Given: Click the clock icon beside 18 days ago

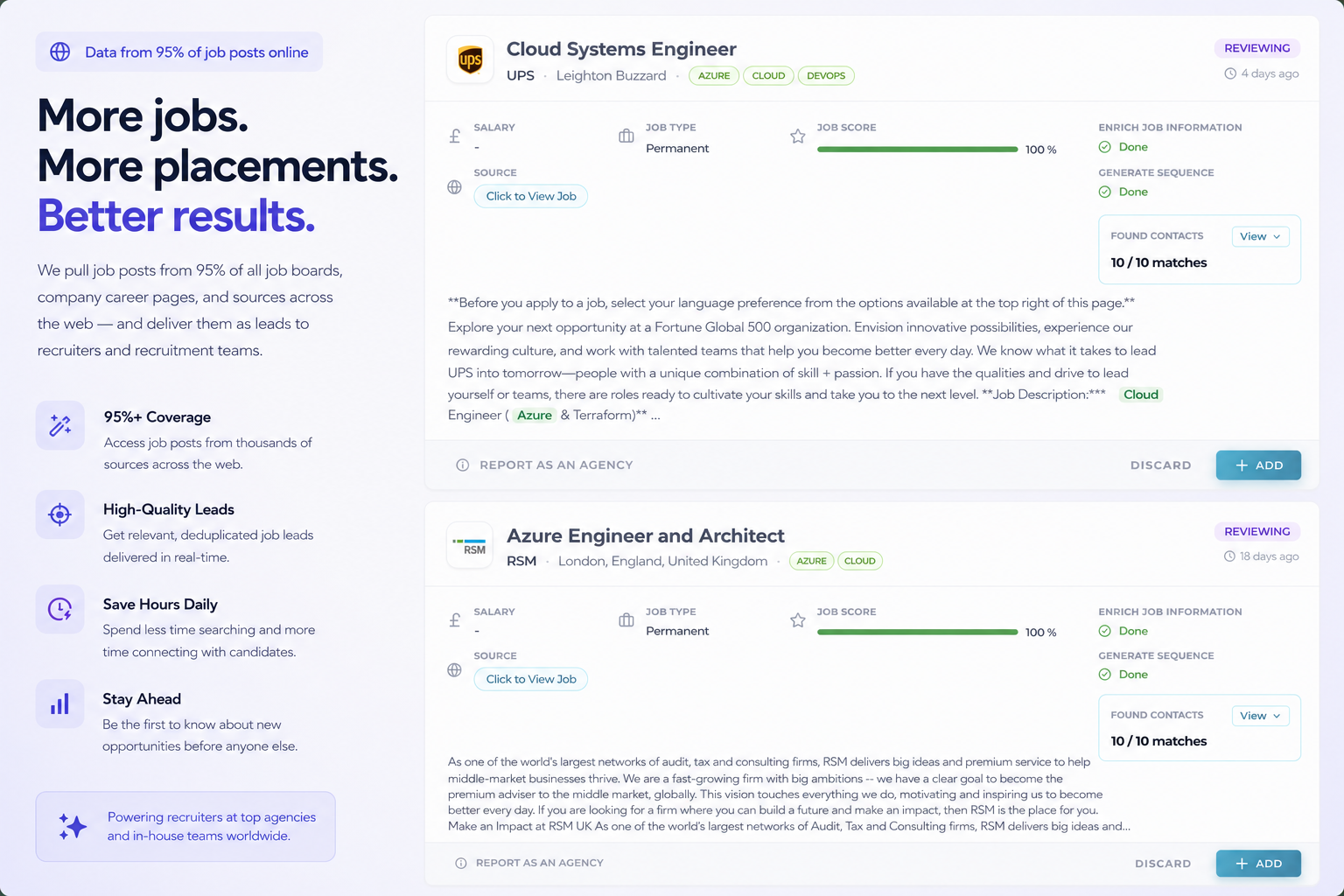Looking at the screenshot, I should coord(1229,556).
